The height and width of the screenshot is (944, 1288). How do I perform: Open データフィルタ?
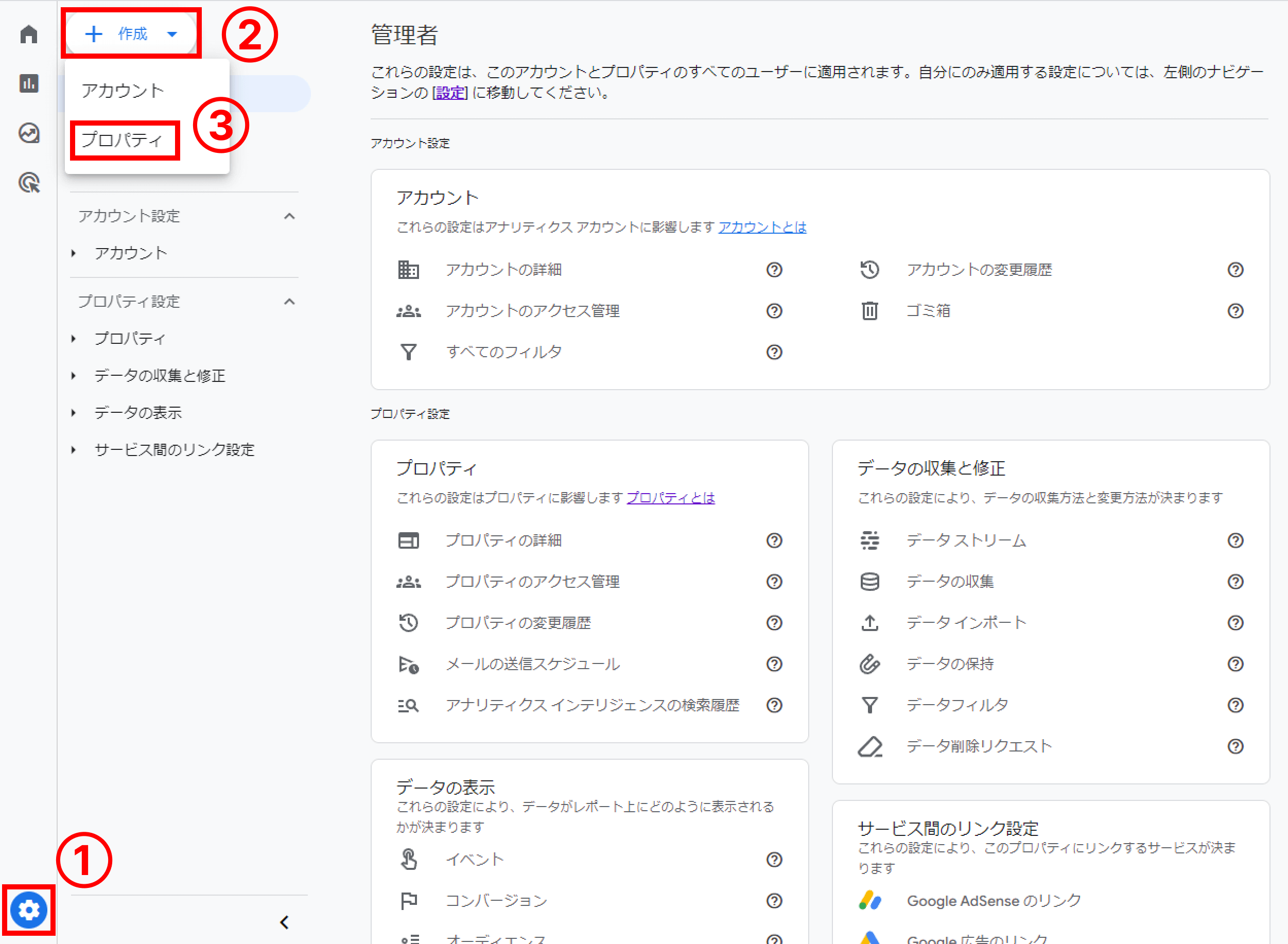(x=957, y=705)
